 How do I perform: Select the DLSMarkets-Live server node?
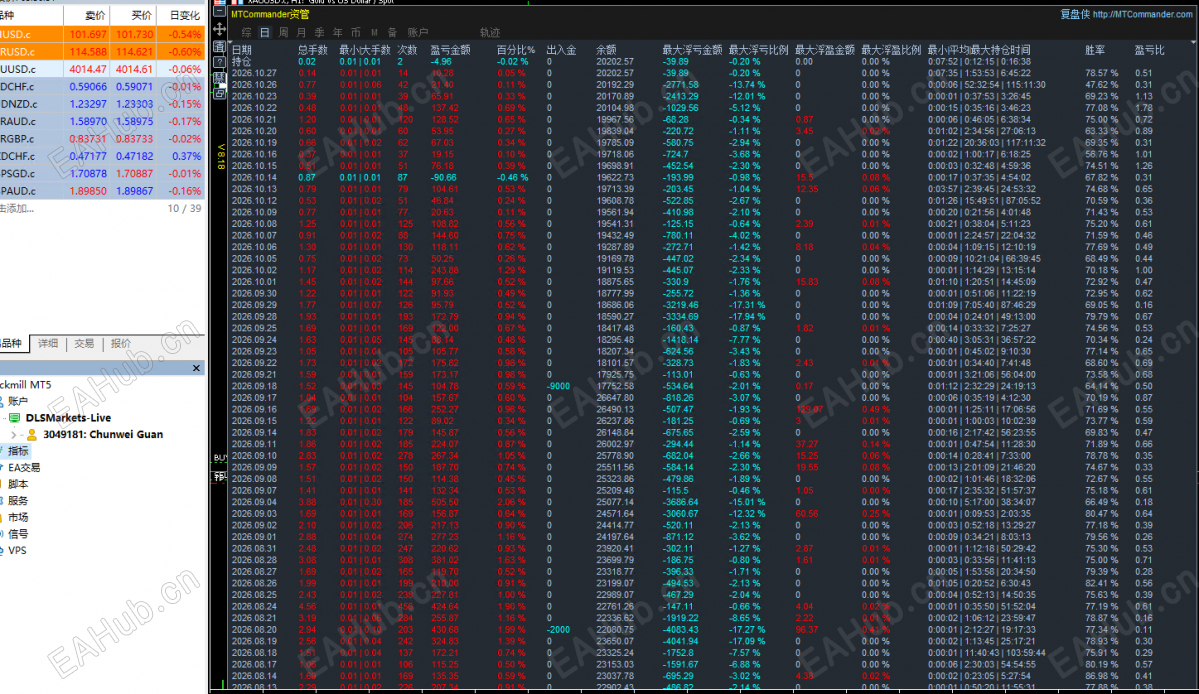[x=68, y=418]
